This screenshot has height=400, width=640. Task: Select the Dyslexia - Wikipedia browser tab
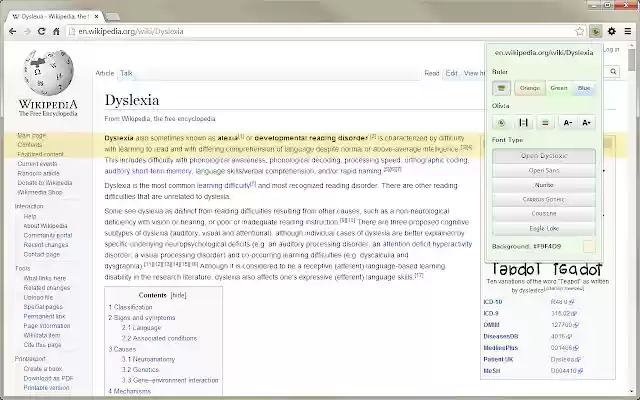click(x=55, y=17)
